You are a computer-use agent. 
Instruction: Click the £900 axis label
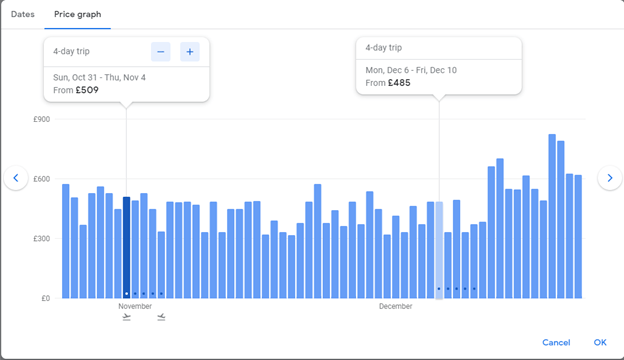pos(42,119)
